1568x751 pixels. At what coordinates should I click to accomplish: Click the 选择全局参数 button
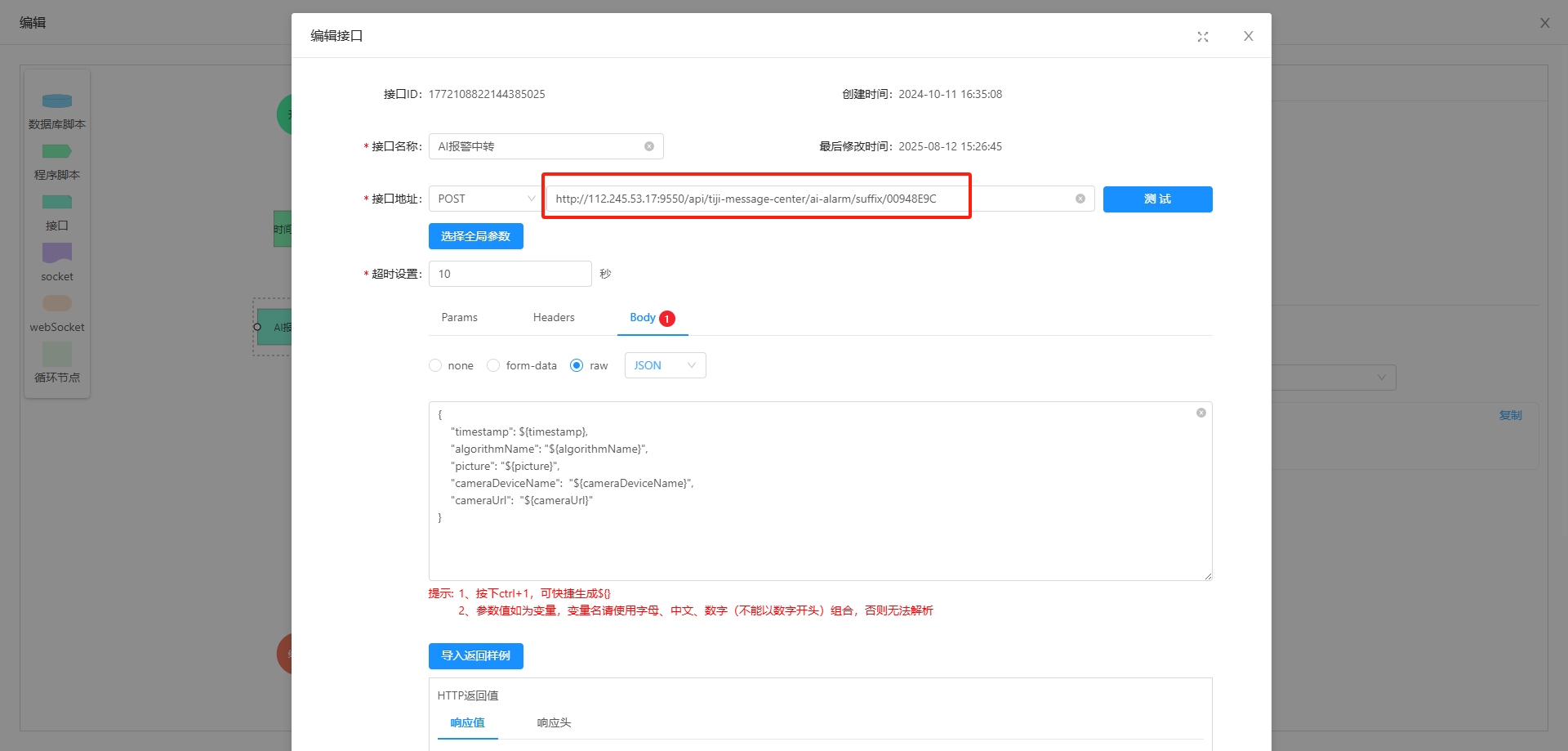point(475,236)
